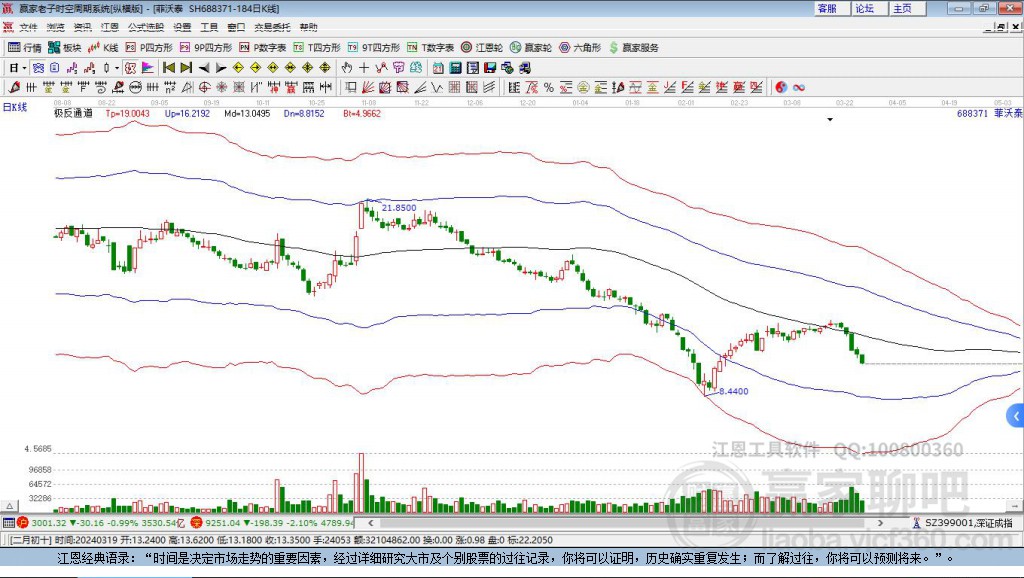This screenshot has height=578, width=1024.
Task: Open the calculator icon in toolbar
Action: (456, 67)
